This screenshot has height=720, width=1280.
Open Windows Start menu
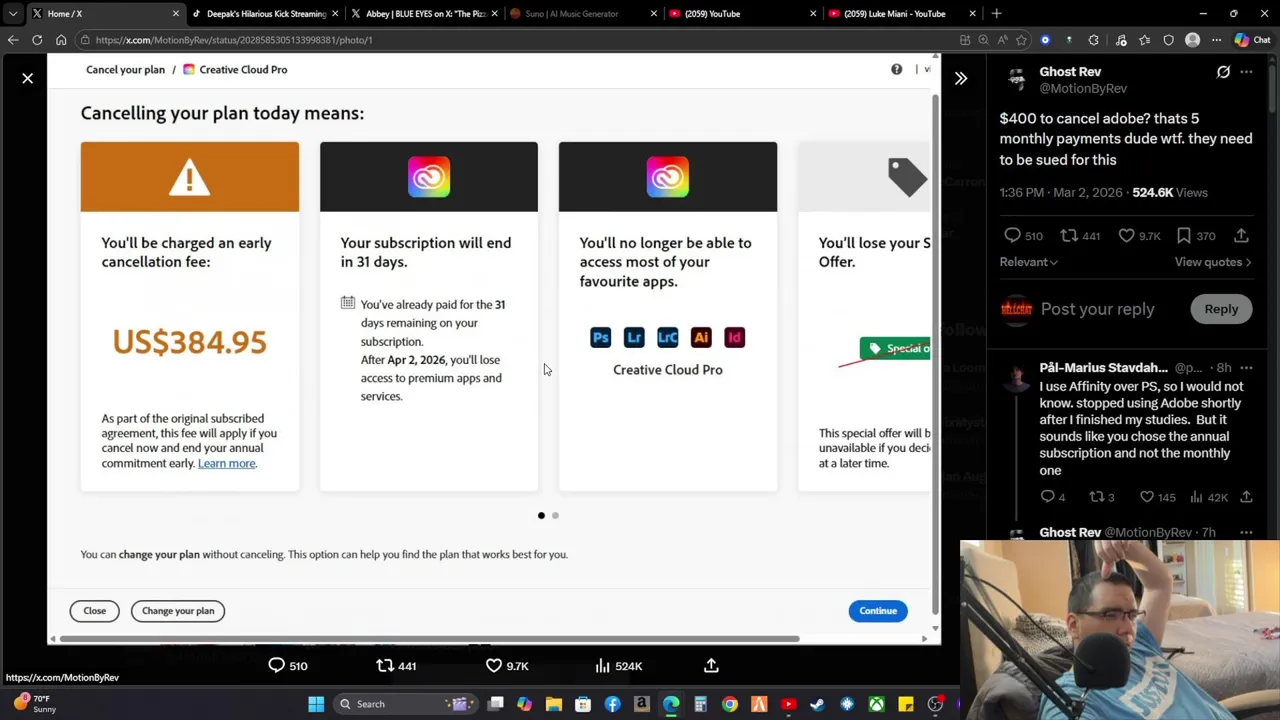(x=316, y=704)
